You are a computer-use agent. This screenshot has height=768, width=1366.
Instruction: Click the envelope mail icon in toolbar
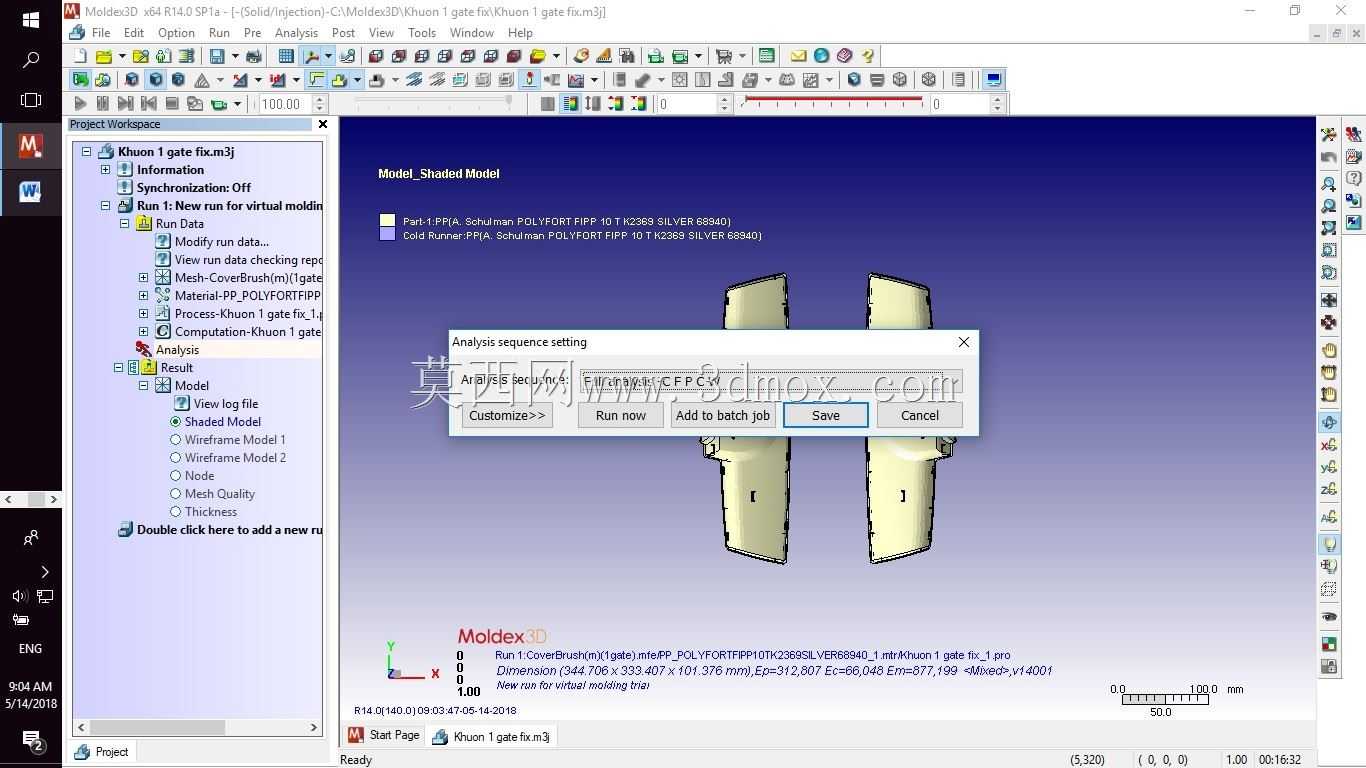[798, 56]
